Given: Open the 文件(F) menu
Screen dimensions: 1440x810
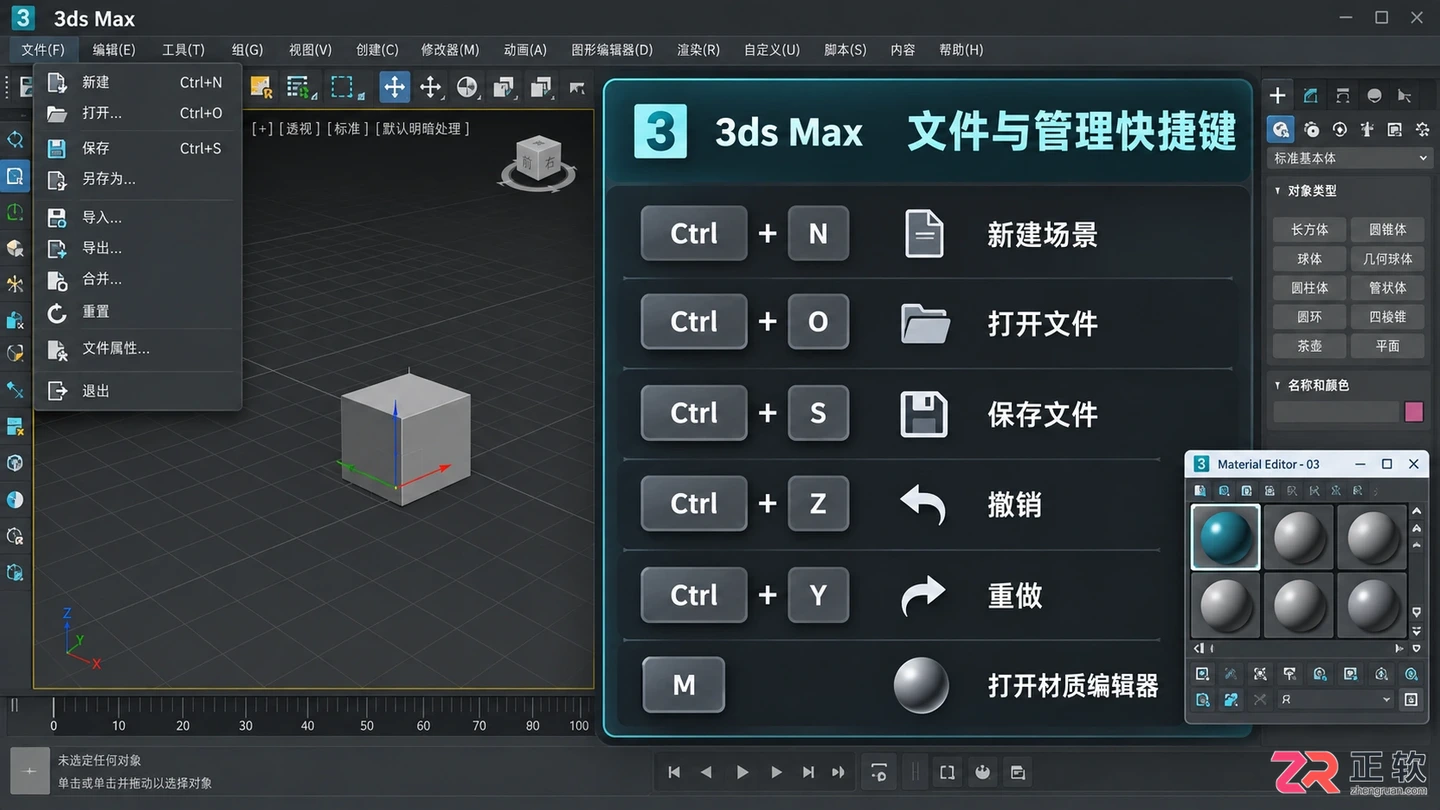Looking at the screenshot, I should [x=43, y=49].
